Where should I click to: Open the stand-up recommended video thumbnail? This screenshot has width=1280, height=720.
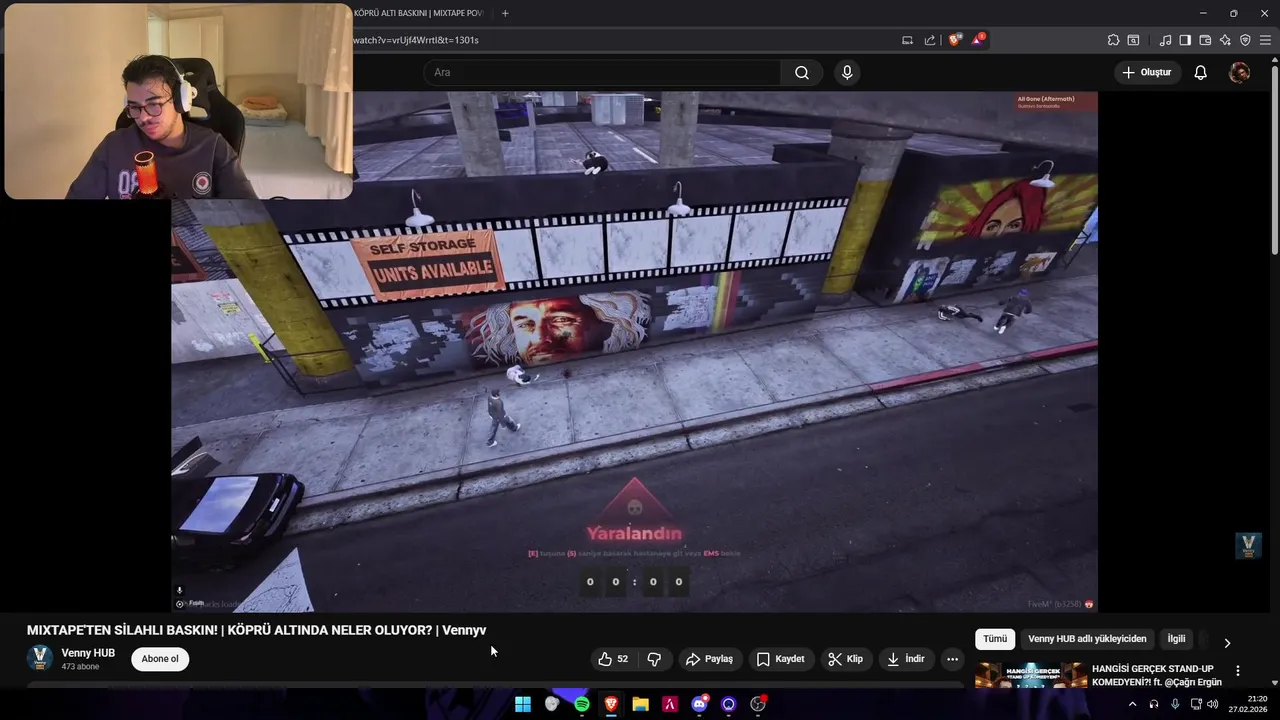[1031, 676]
